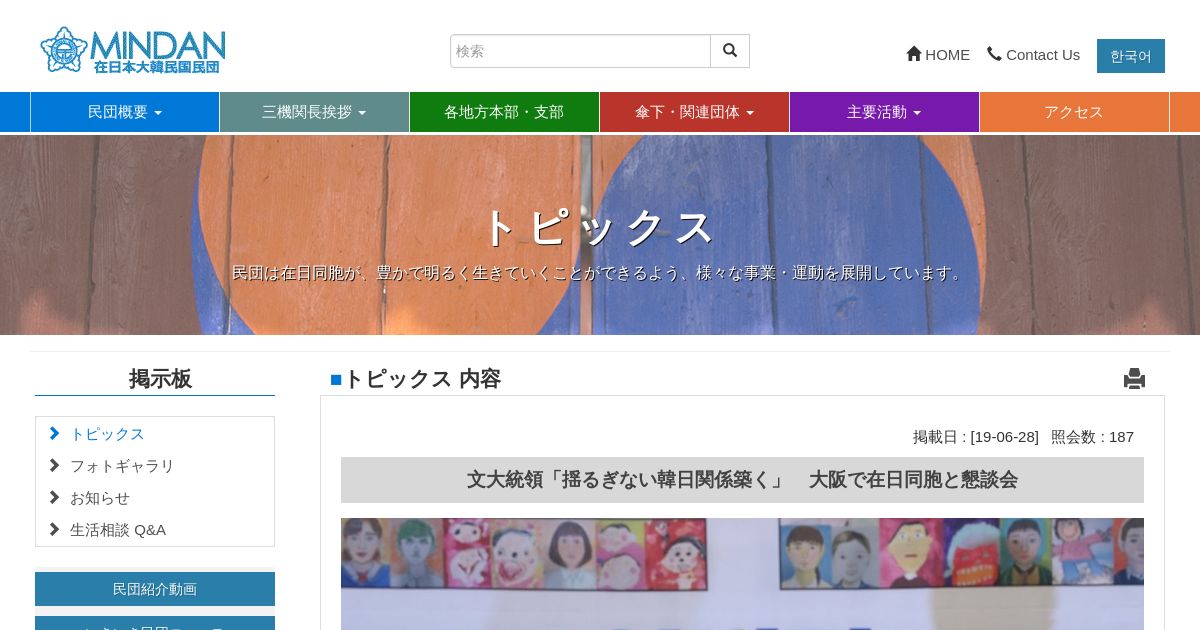Expand the 主要活動 dropdown menu
Image resolution: width=1200 pixels, height=630 pixels.
pos(884,112)
